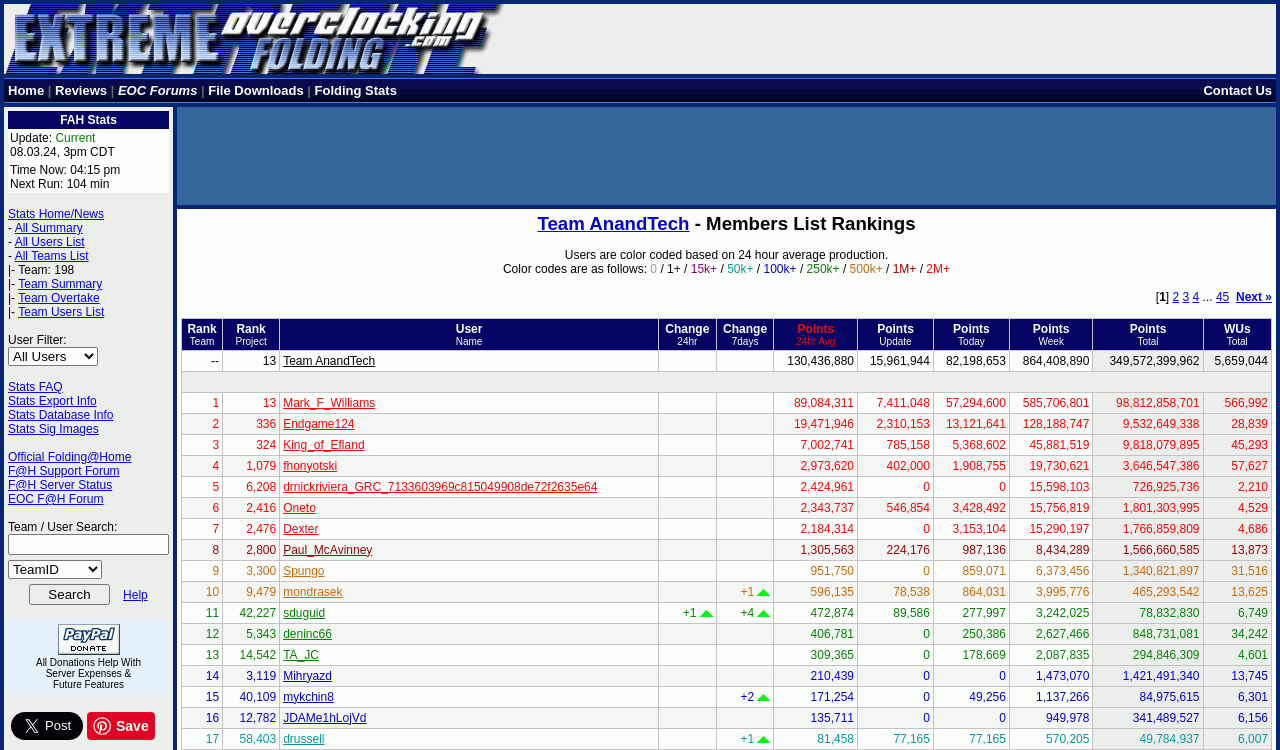Image resolution: width=1280 pixels, height=750 pixels.
Task: Open user mykchin8
Action: [x=308, y=697]
